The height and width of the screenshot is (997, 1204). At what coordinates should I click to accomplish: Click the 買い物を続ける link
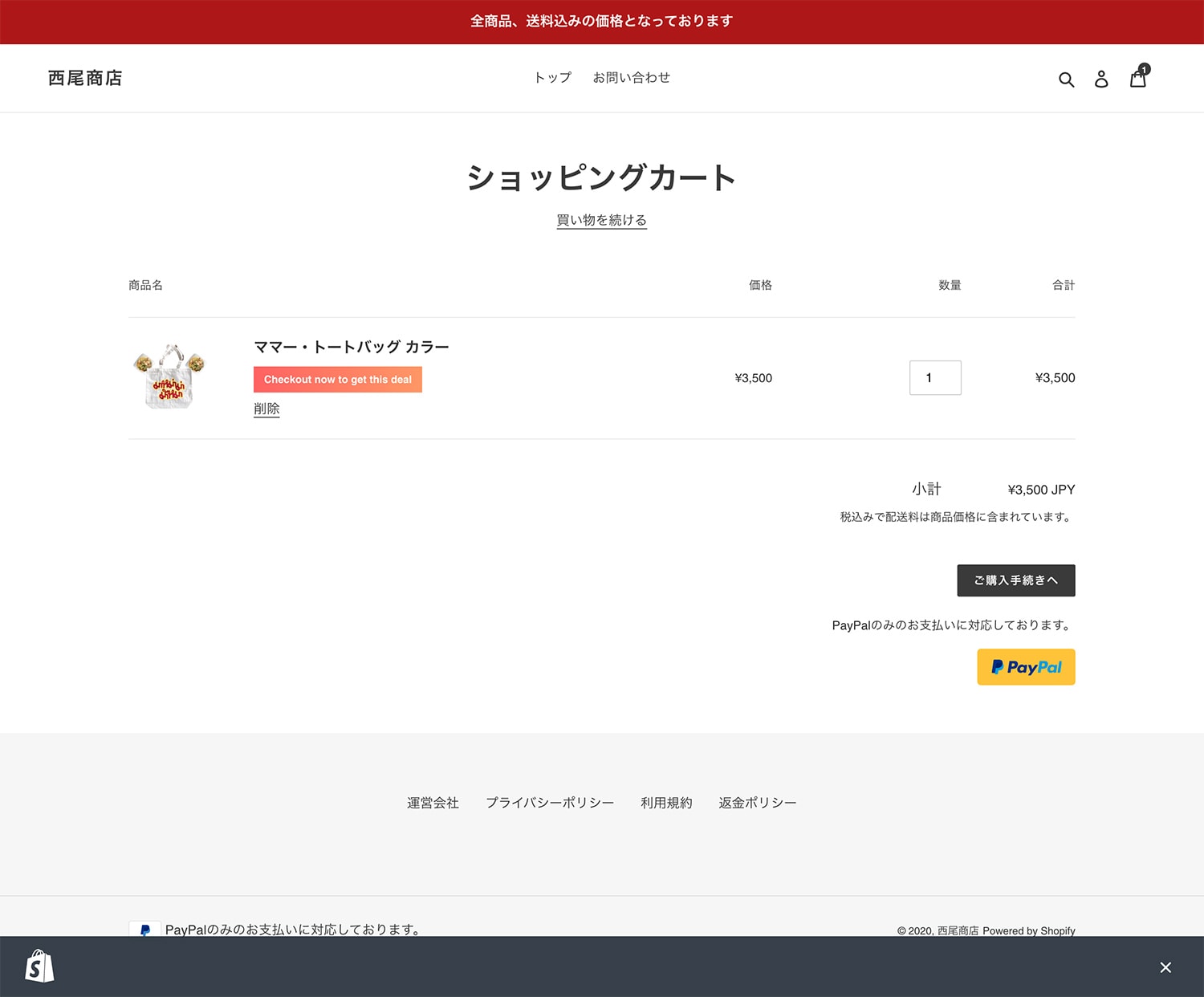click(601, 220)
